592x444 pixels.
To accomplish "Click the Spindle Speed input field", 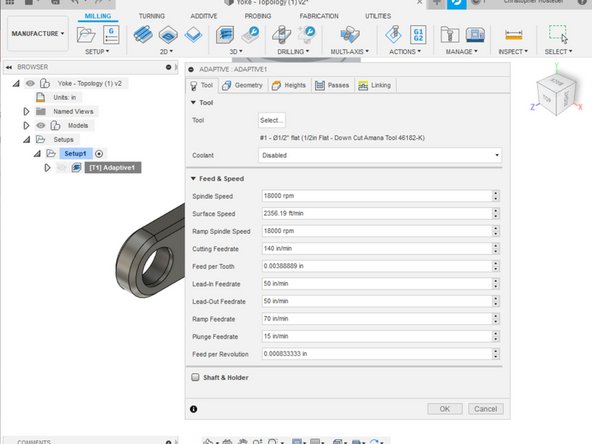I will [377, 196].
